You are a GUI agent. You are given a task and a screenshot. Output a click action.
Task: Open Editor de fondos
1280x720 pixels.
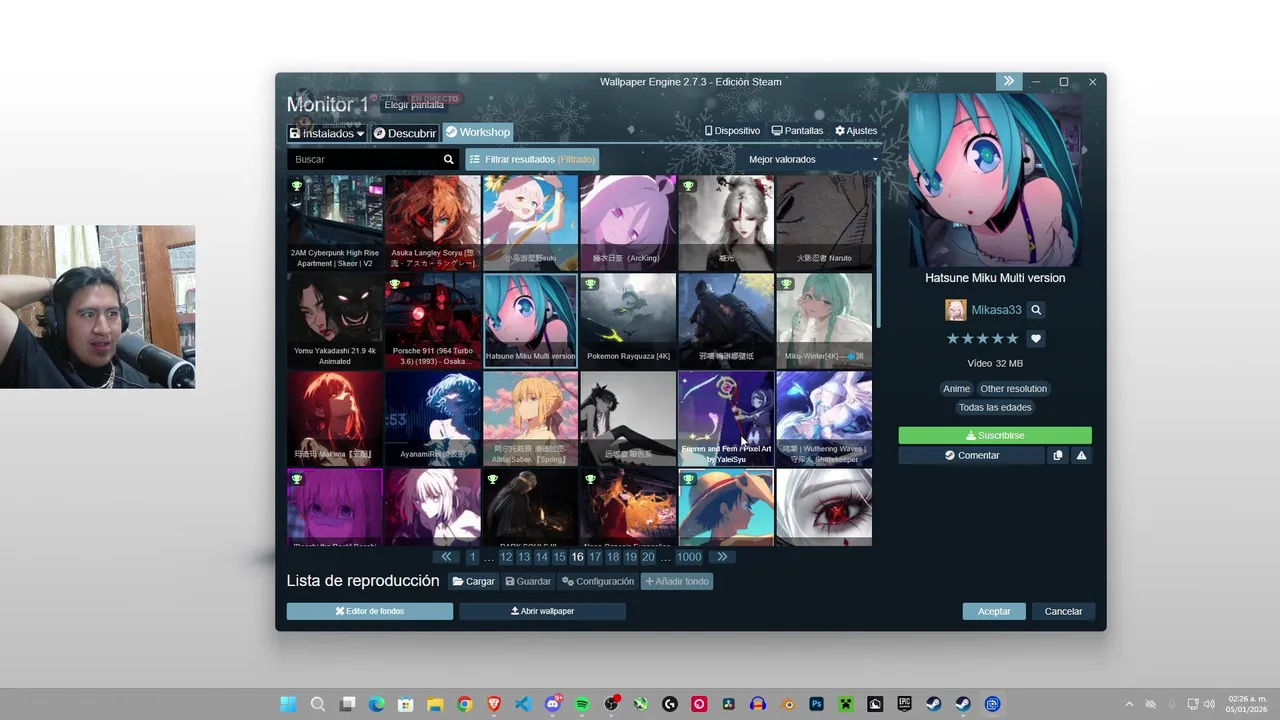point(370,611)
